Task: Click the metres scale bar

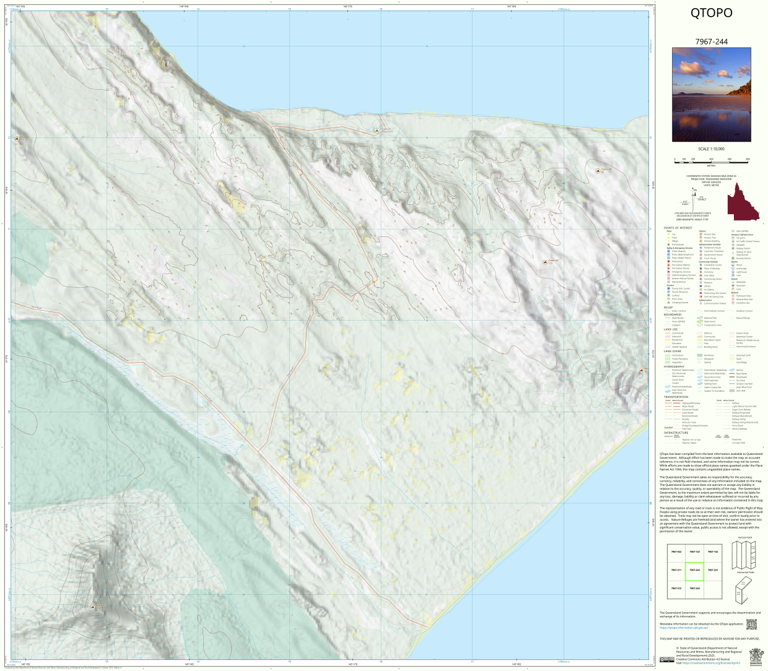Action: (x=711, y=160)
